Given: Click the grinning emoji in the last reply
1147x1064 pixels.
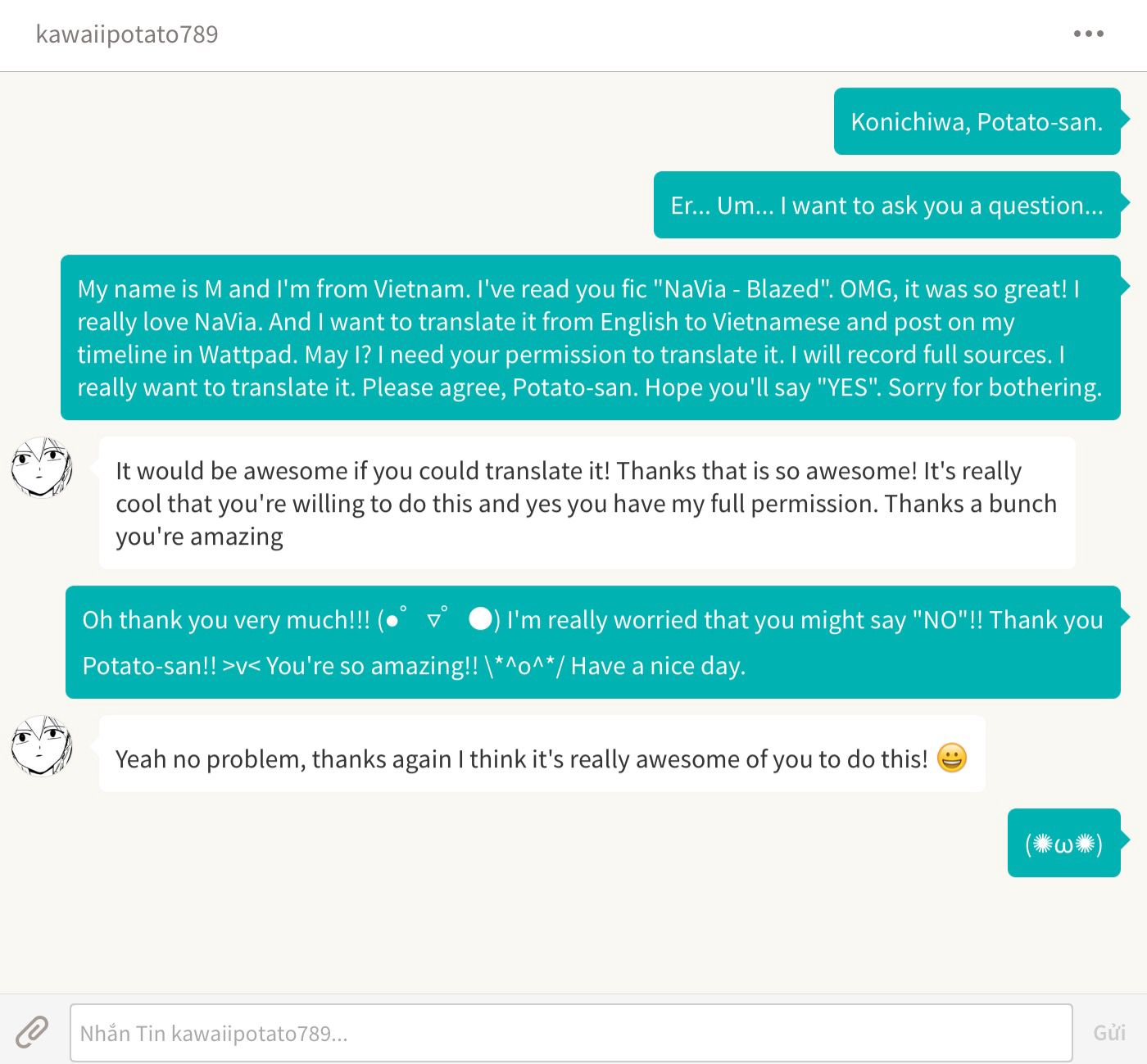Looking at the screenshot, I should pyautogui.click(x=951, y=758).
